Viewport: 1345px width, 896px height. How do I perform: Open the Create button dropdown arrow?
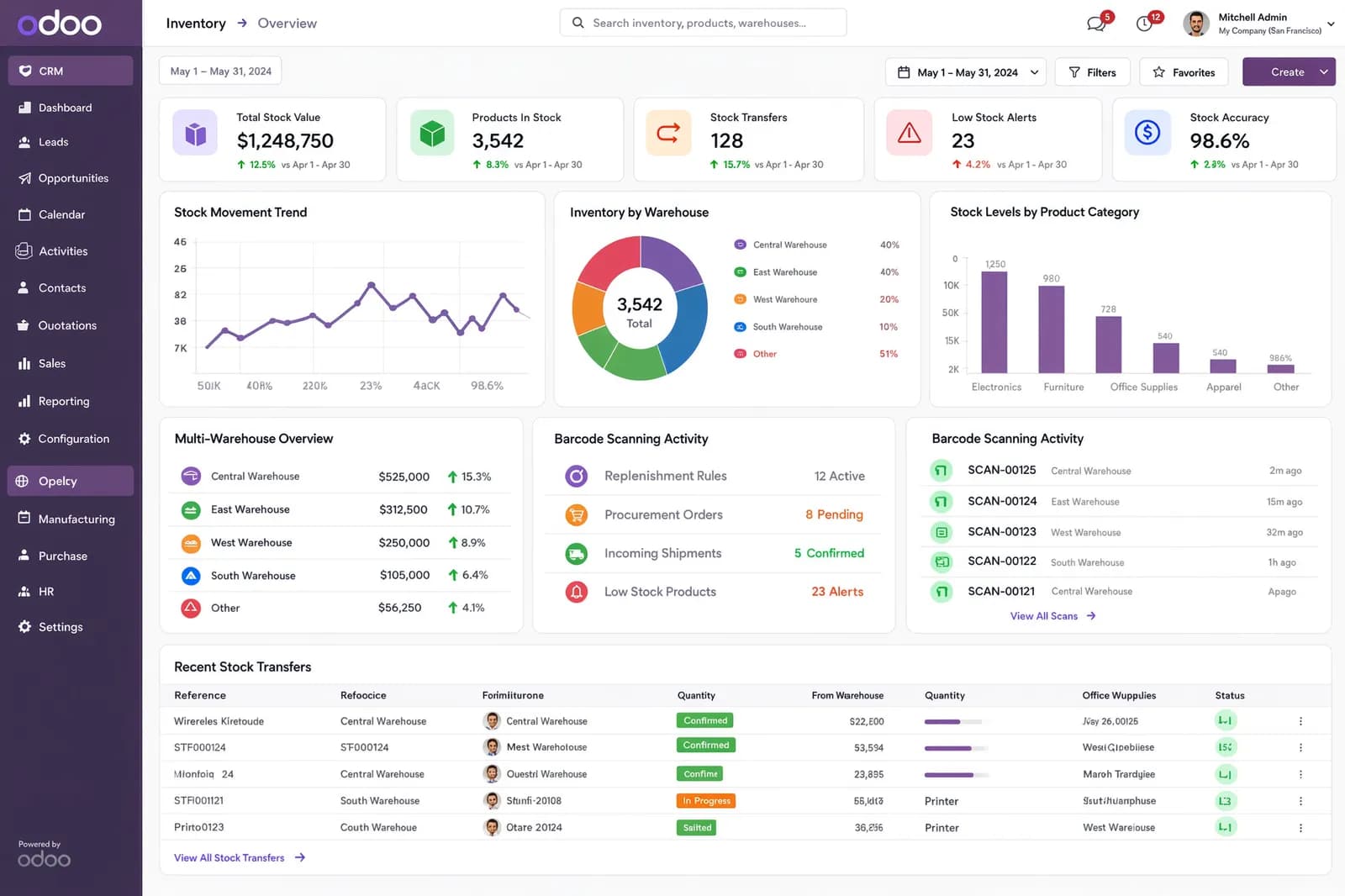[1325, 72]
